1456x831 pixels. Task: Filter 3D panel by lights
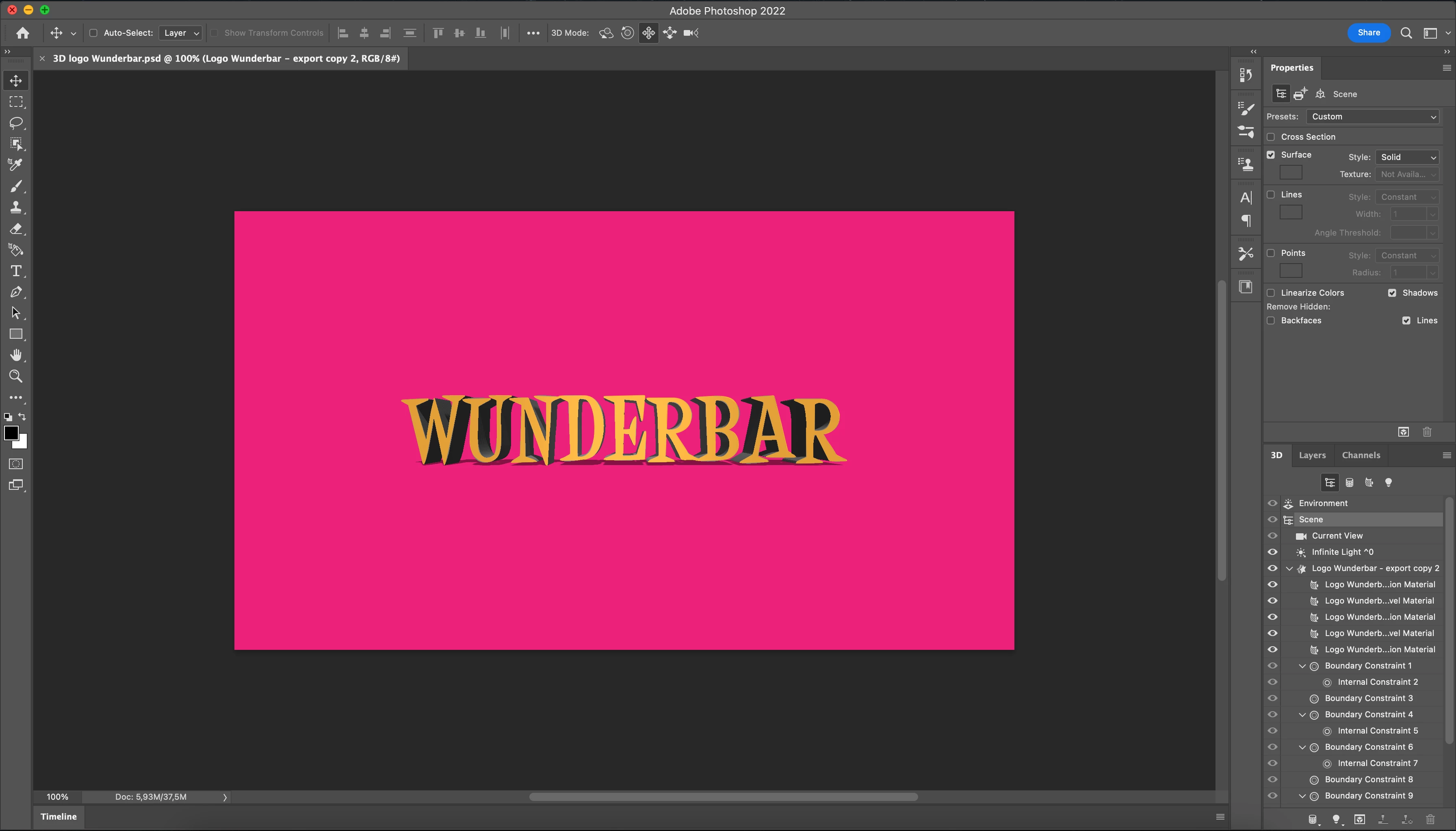pos(1388,483)
